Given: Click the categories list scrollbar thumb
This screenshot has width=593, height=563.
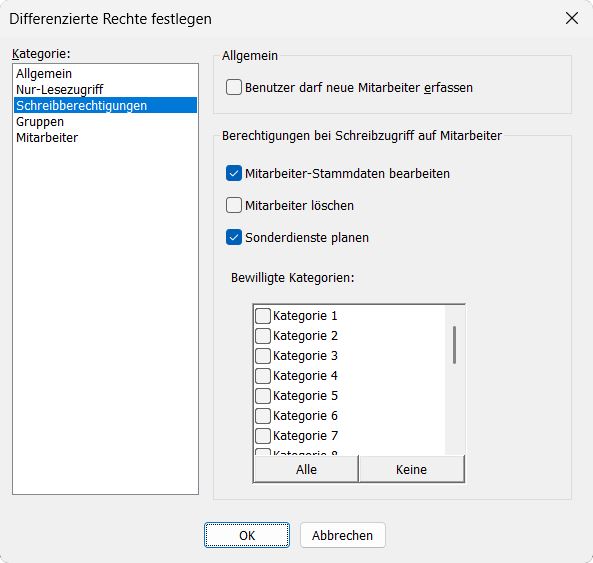Looking at the screenshot, I should click(454, 345).
